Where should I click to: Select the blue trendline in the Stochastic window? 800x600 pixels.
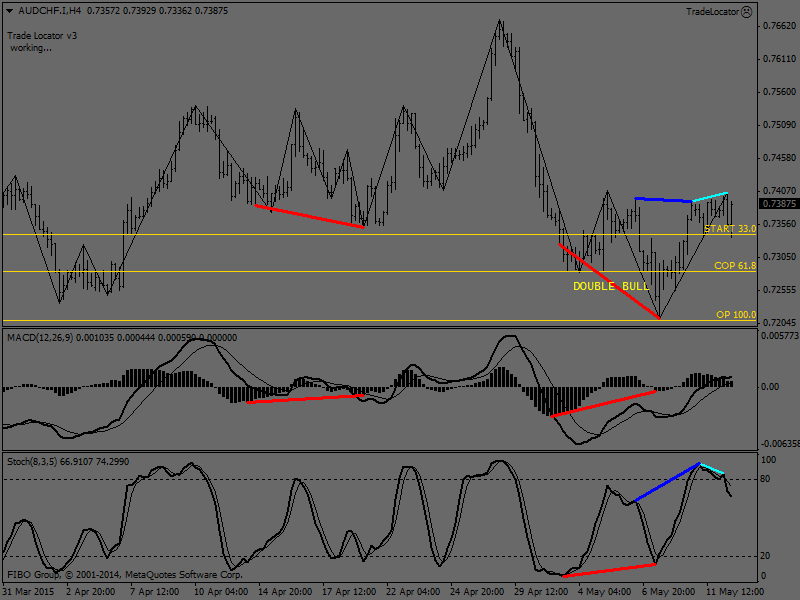click(x=665, y=483)
